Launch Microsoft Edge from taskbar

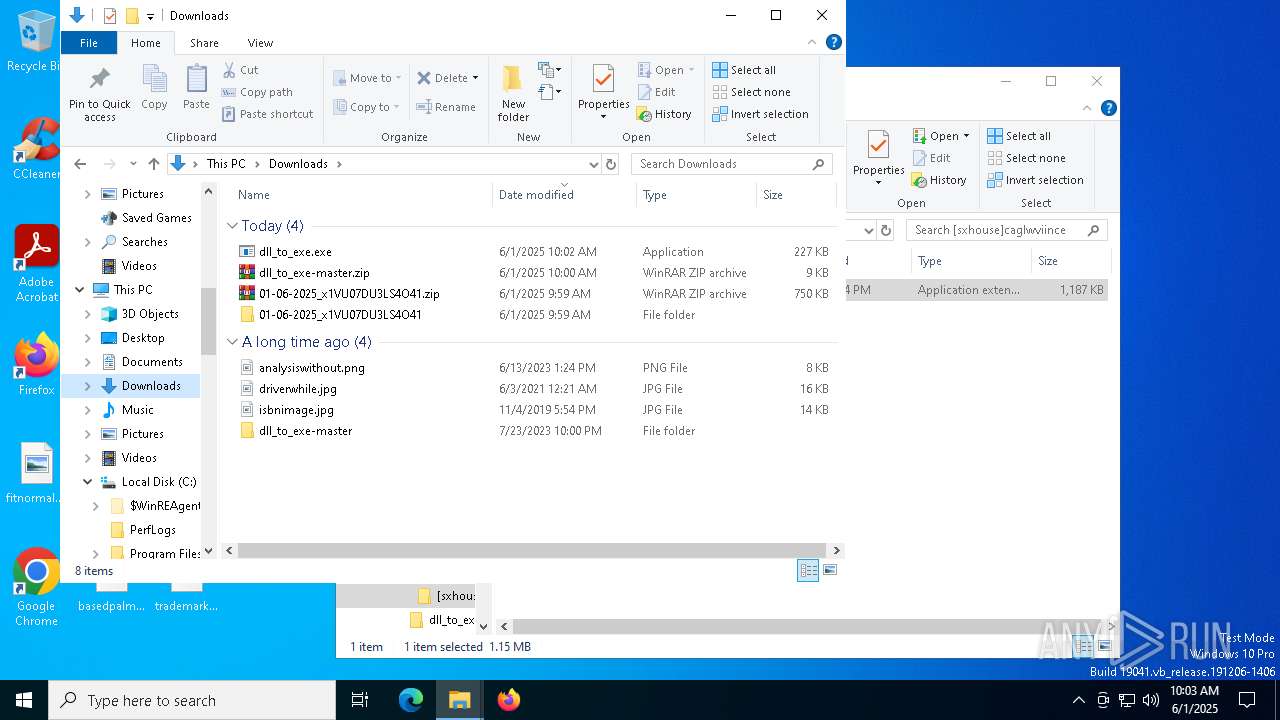tap(411, 700)
